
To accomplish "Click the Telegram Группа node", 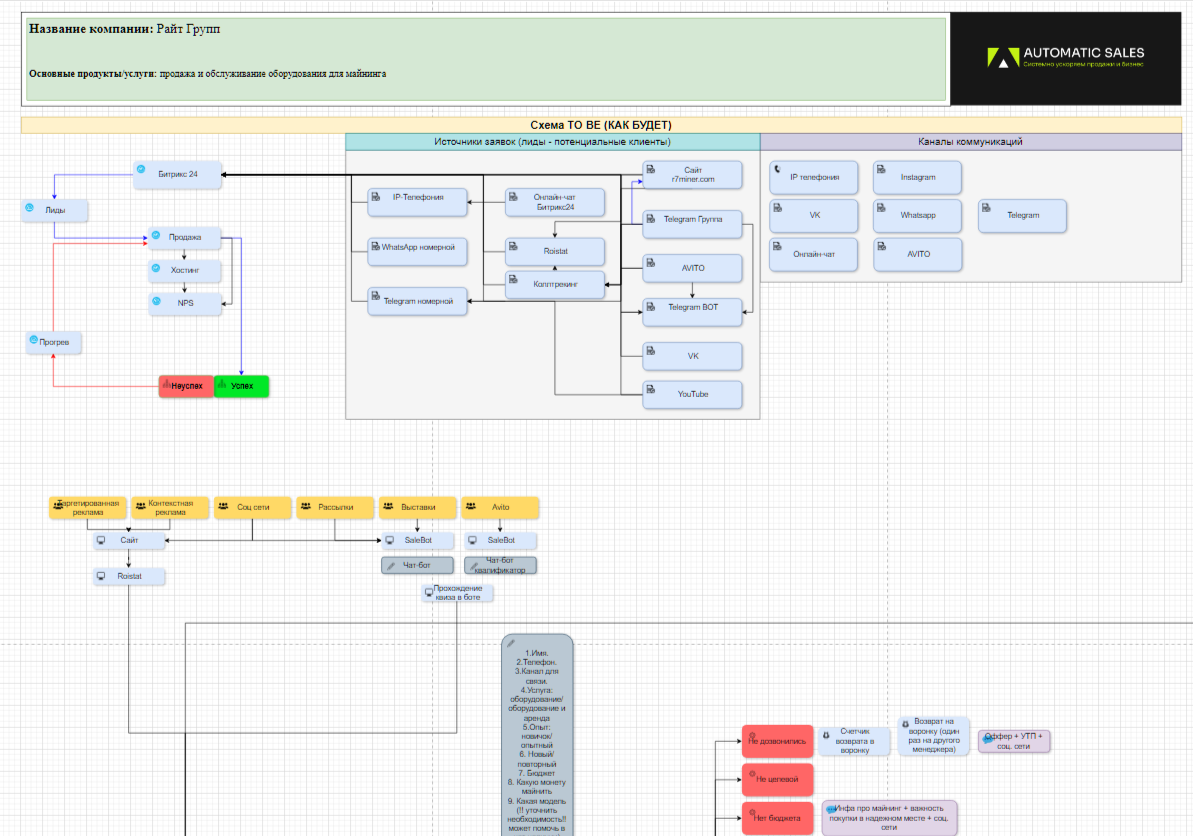I will [692, 224].
